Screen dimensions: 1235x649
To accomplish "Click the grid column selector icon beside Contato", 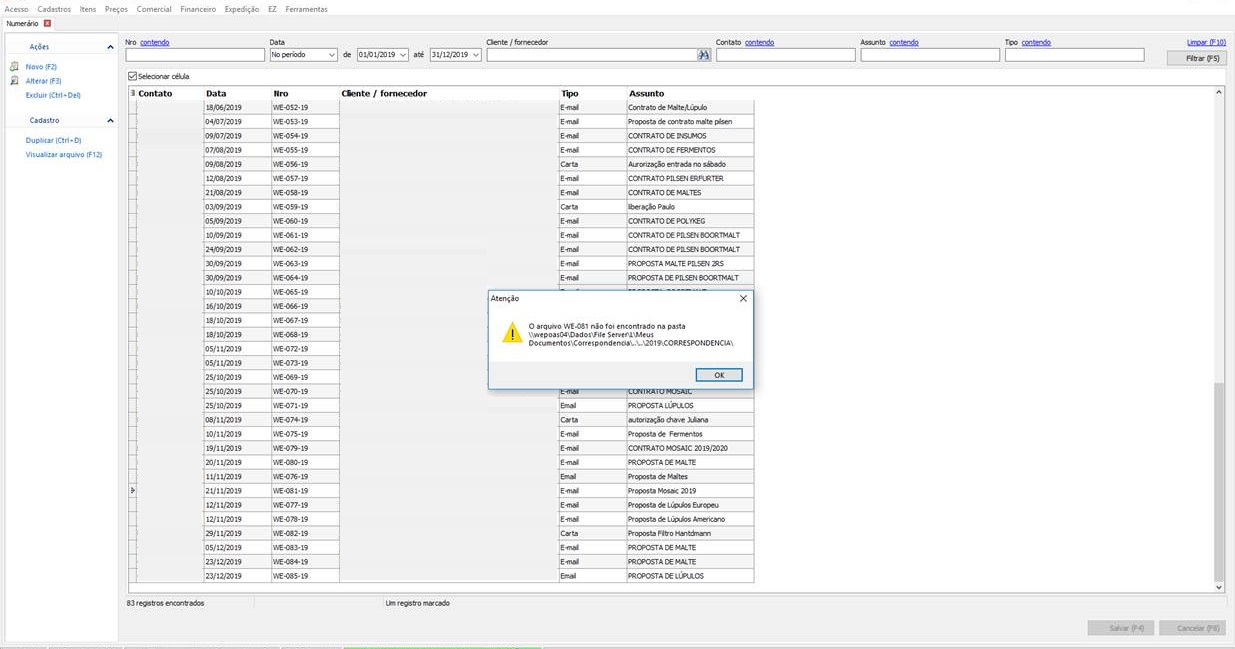I will point(132,93).
